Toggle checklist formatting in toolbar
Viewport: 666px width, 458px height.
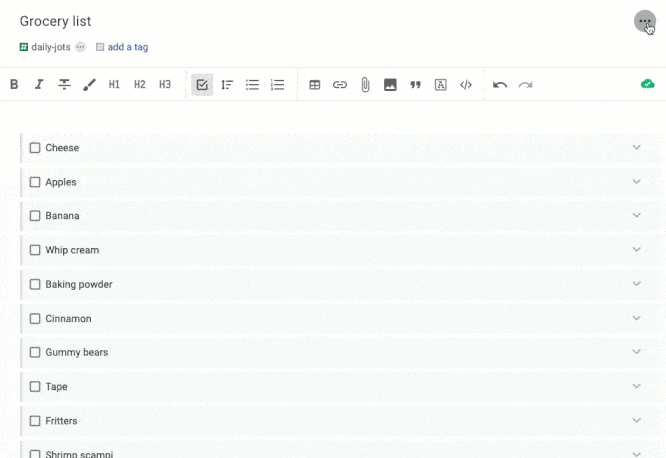coord(202,85)
